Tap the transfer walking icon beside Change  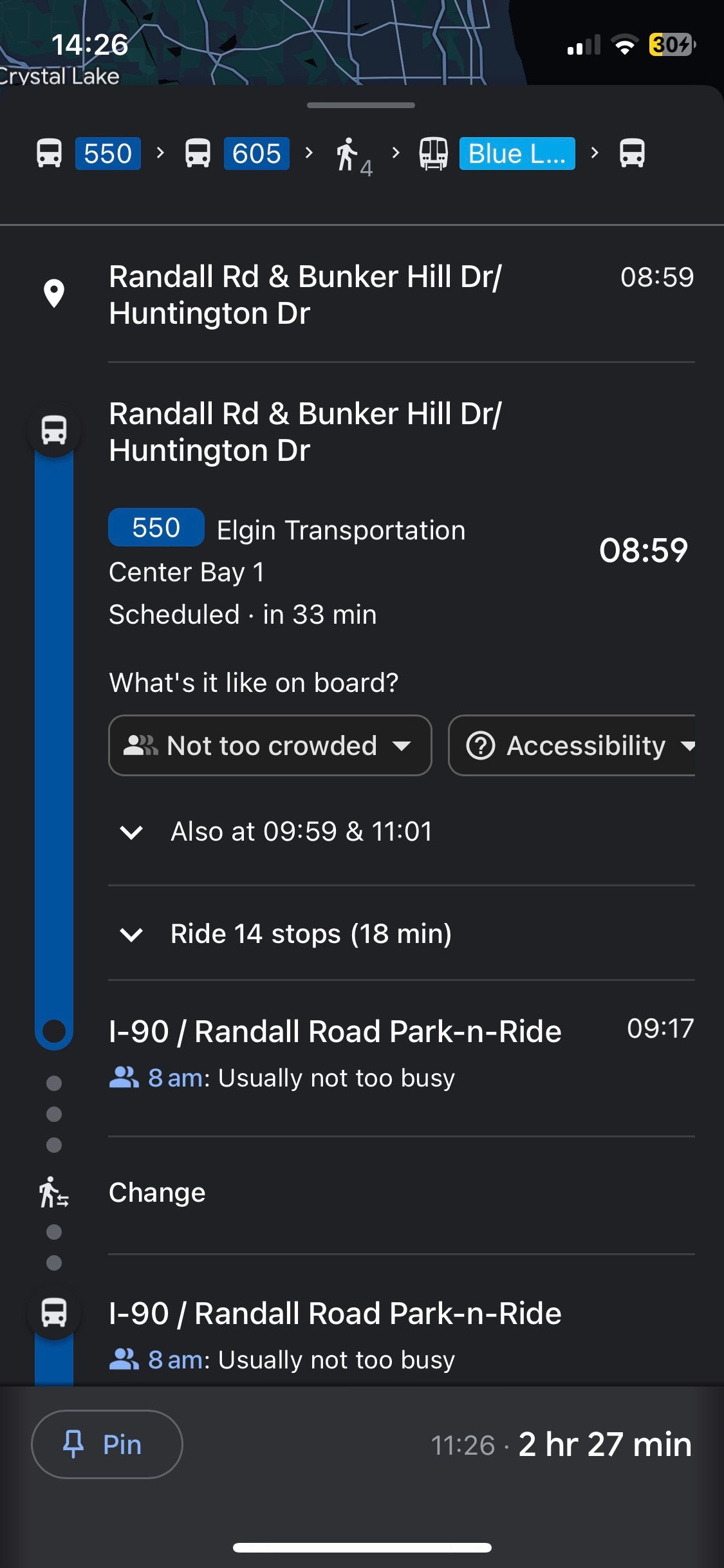54,1193
